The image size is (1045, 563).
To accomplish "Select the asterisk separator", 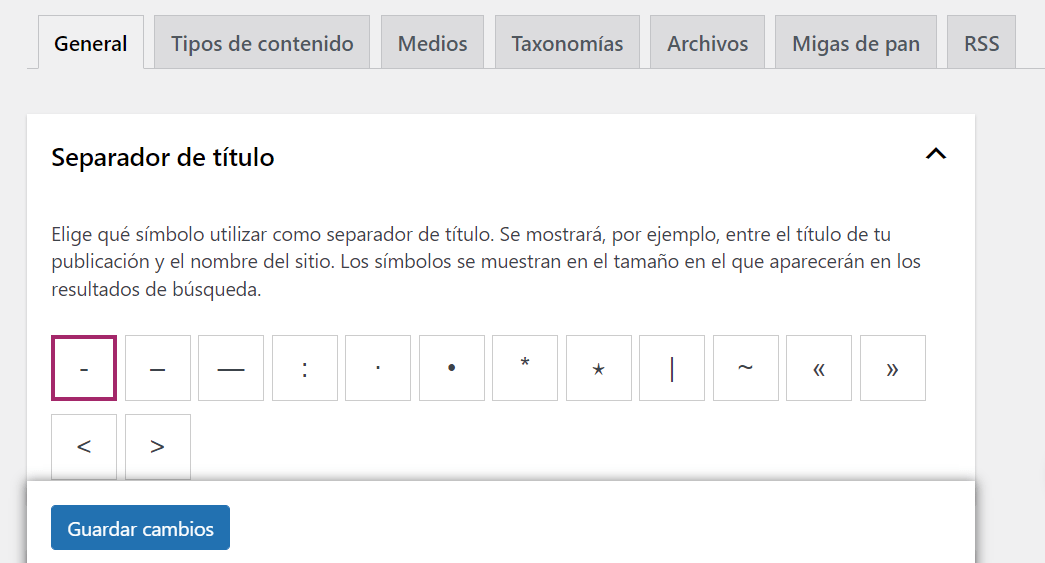I will (x=525, y=368).
